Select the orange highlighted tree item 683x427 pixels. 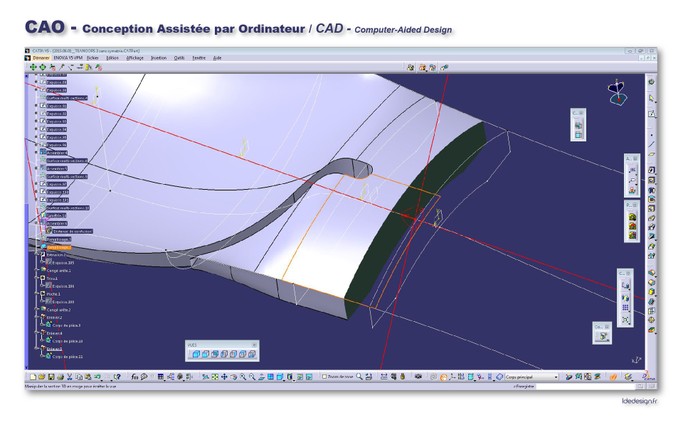point(58,247)
